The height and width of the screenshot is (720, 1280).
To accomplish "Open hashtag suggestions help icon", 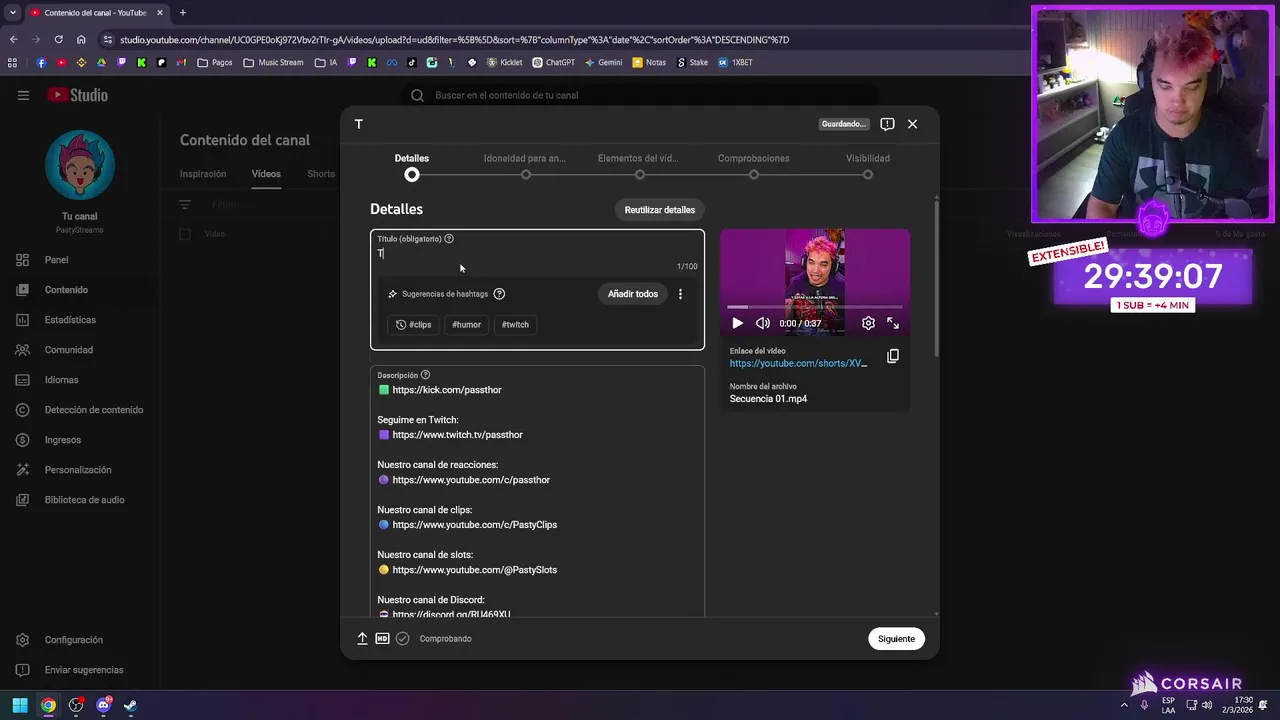I will click(499, 294).
